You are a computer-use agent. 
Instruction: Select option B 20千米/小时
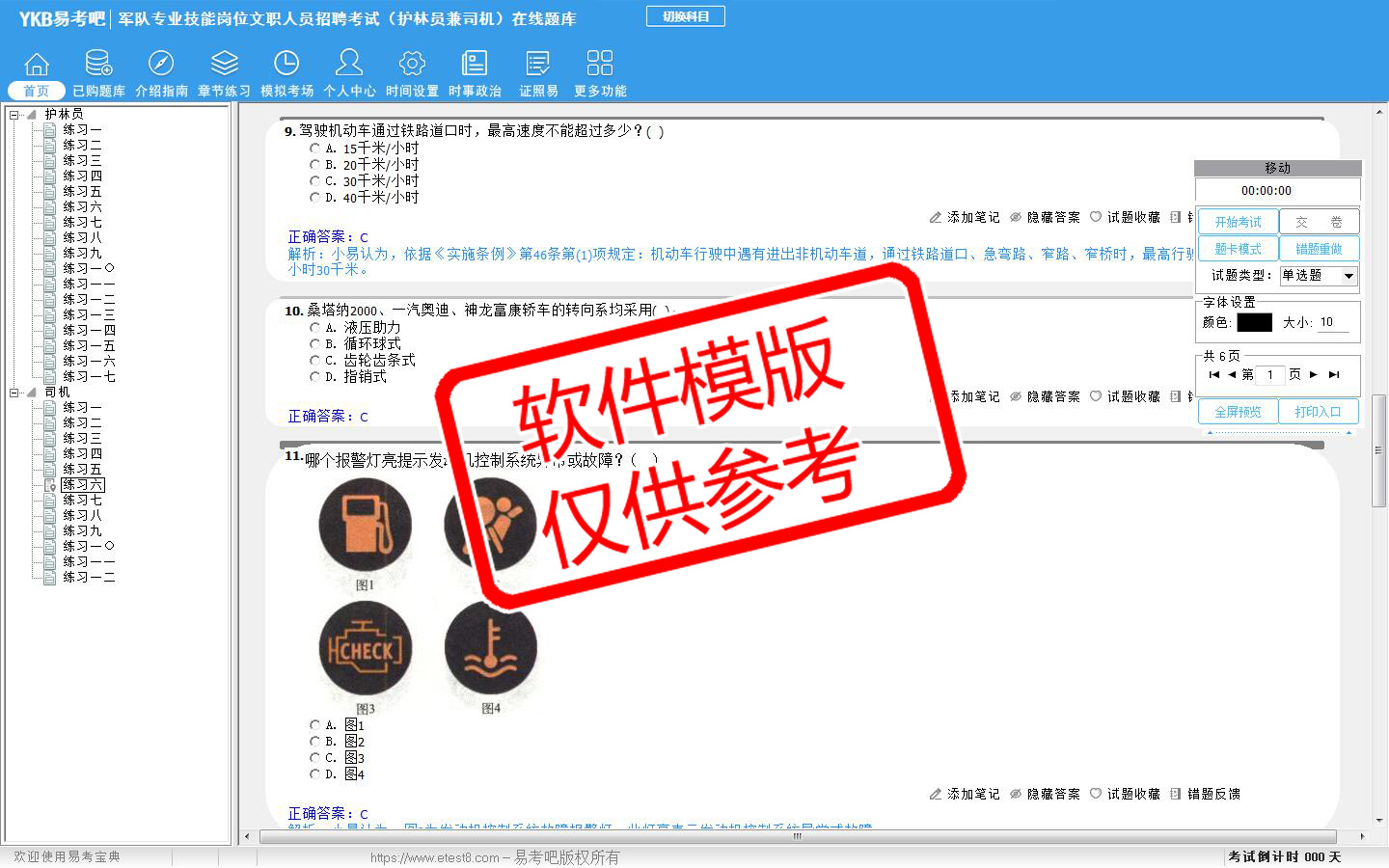pos(314,165)
